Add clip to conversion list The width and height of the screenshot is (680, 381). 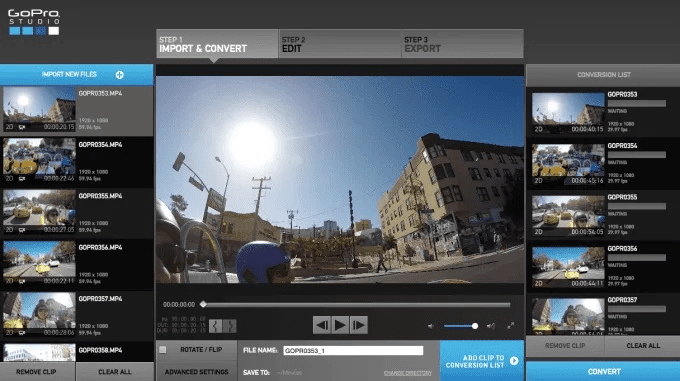(482, 361)
